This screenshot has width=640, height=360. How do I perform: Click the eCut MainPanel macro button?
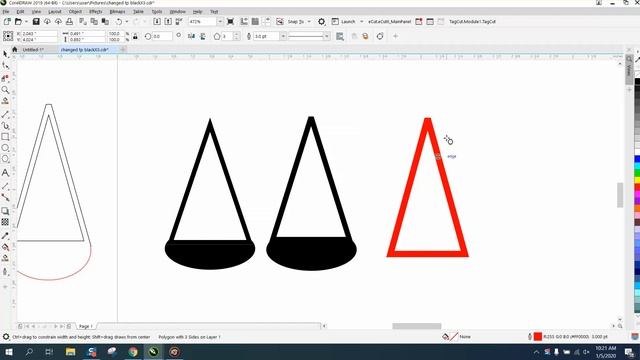pos(389,22)
